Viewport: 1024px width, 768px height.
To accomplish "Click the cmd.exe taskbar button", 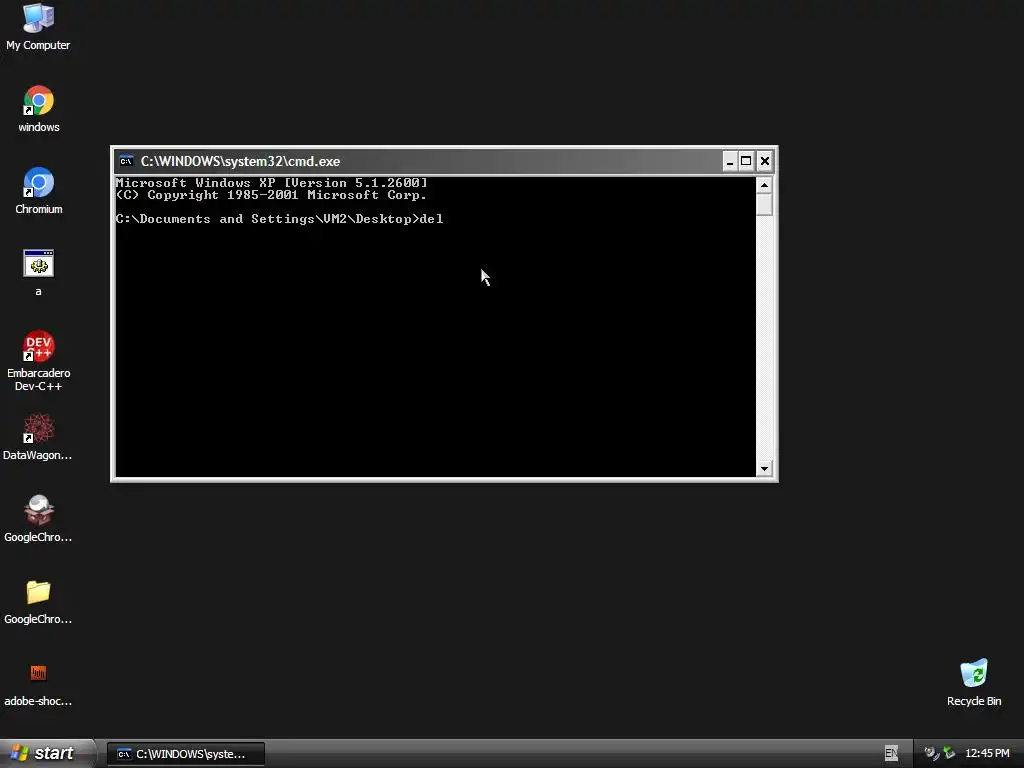I will click(186, 754).
